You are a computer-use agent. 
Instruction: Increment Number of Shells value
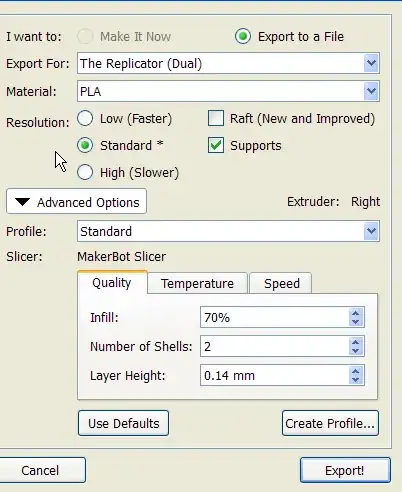pos(355,342)
